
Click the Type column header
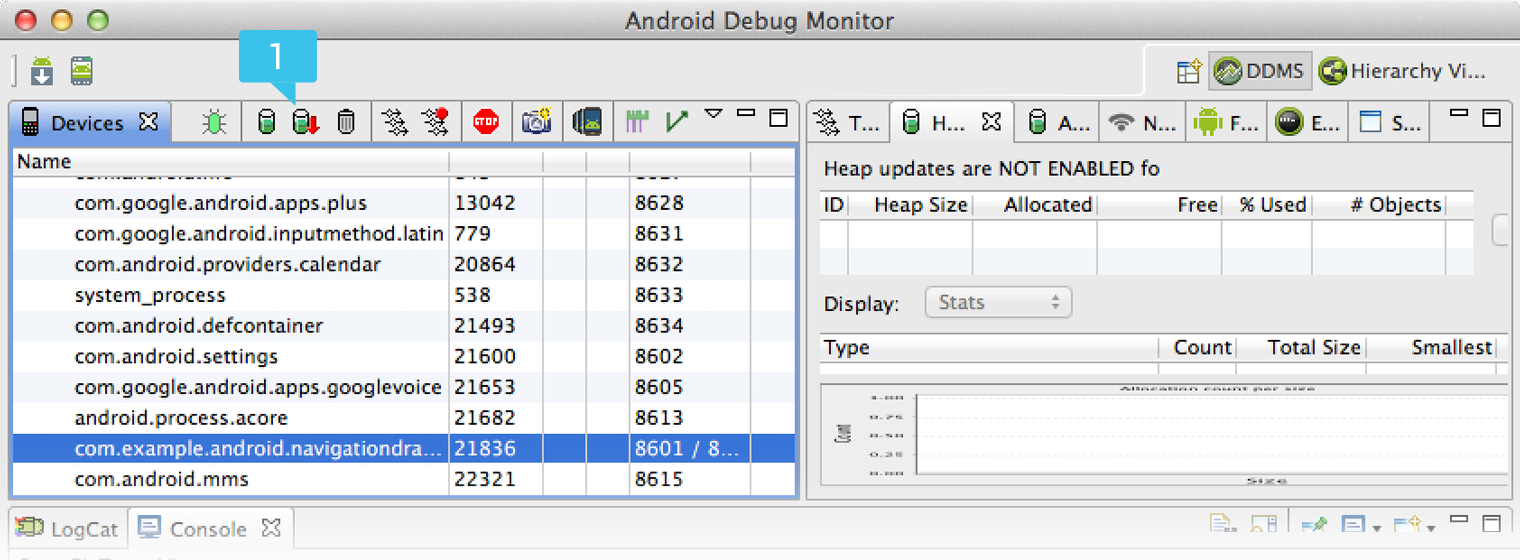[x=989, y=348]
